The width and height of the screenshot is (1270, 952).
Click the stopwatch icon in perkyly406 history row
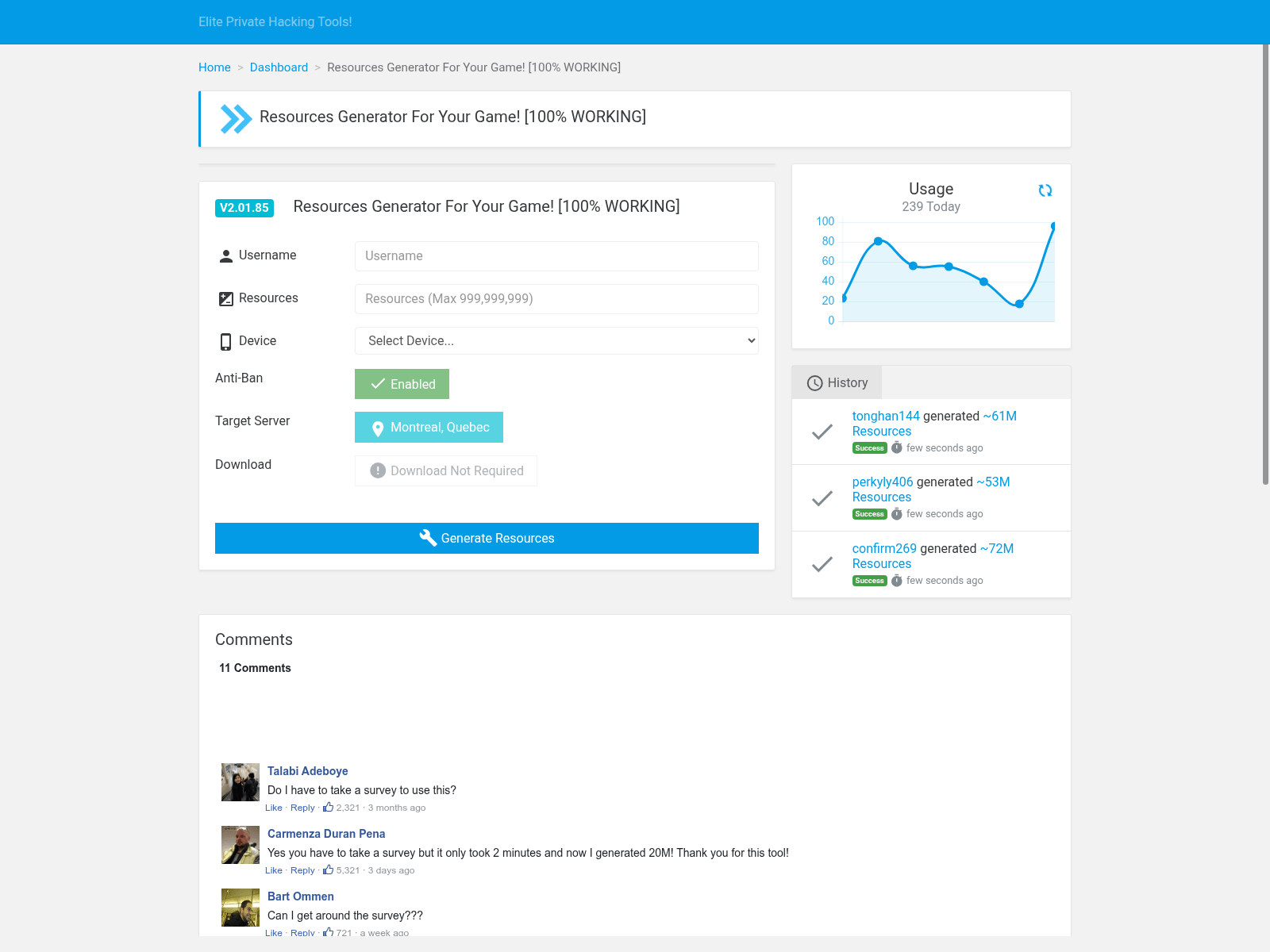tap(897, 514)
